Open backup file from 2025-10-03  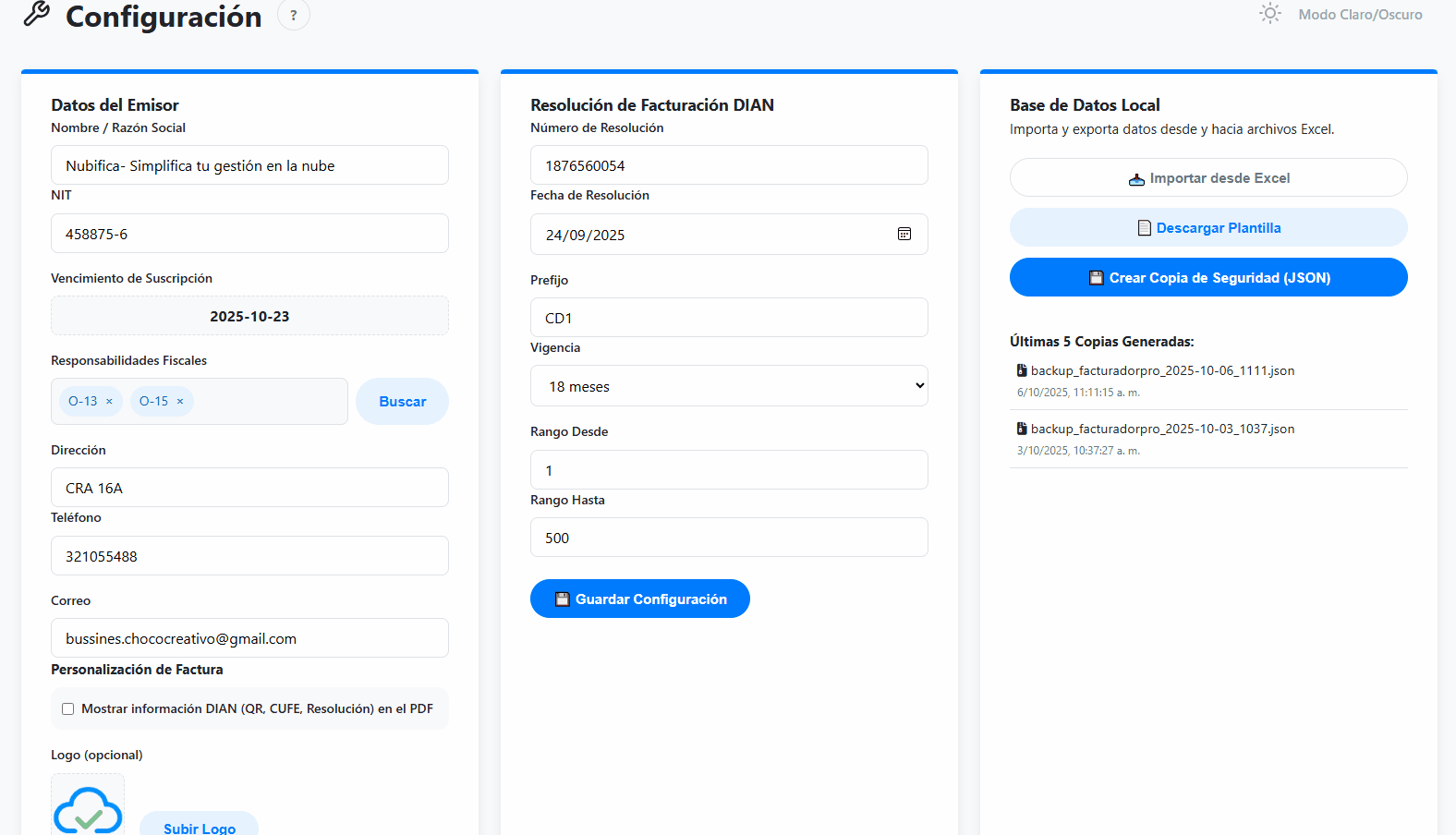point(1161,430)
